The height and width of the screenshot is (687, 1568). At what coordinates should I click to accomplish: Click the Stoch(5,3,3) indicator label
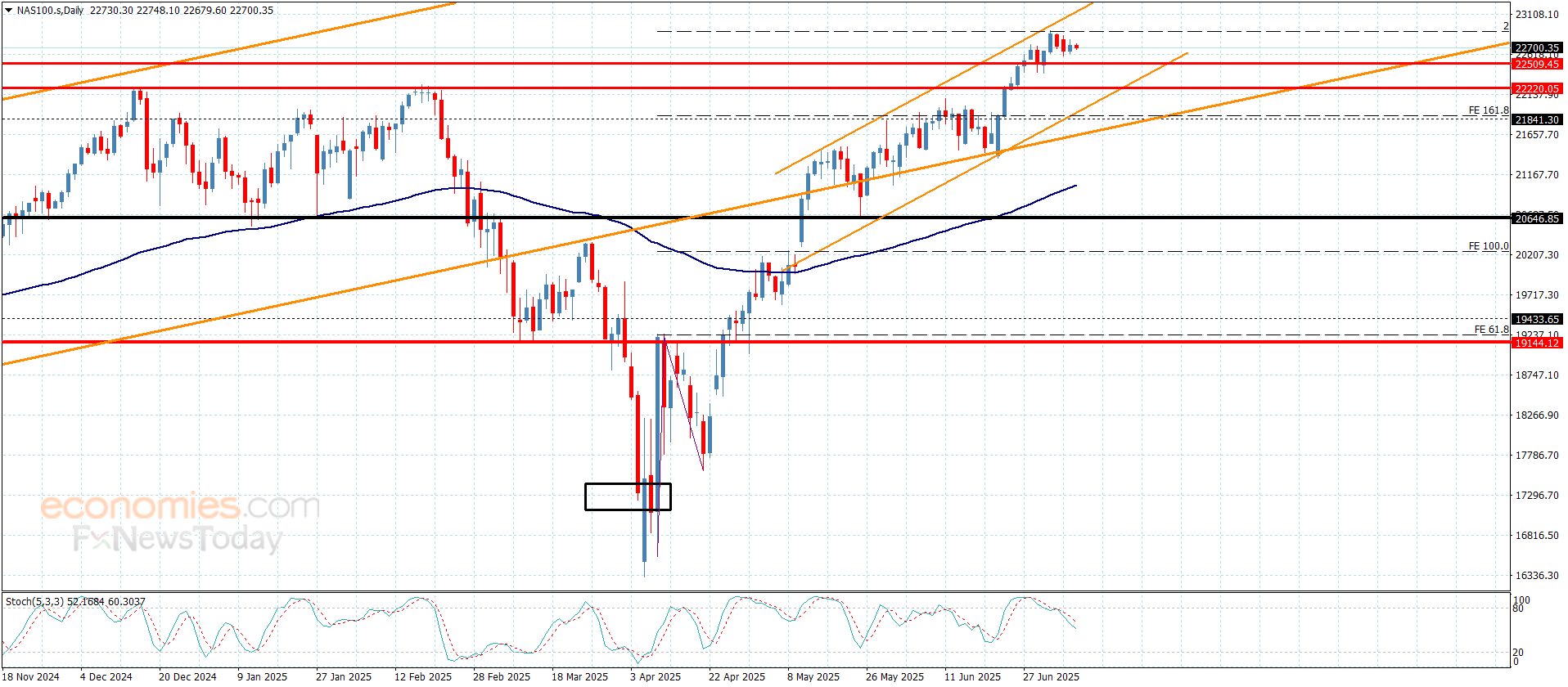point(35,601)
